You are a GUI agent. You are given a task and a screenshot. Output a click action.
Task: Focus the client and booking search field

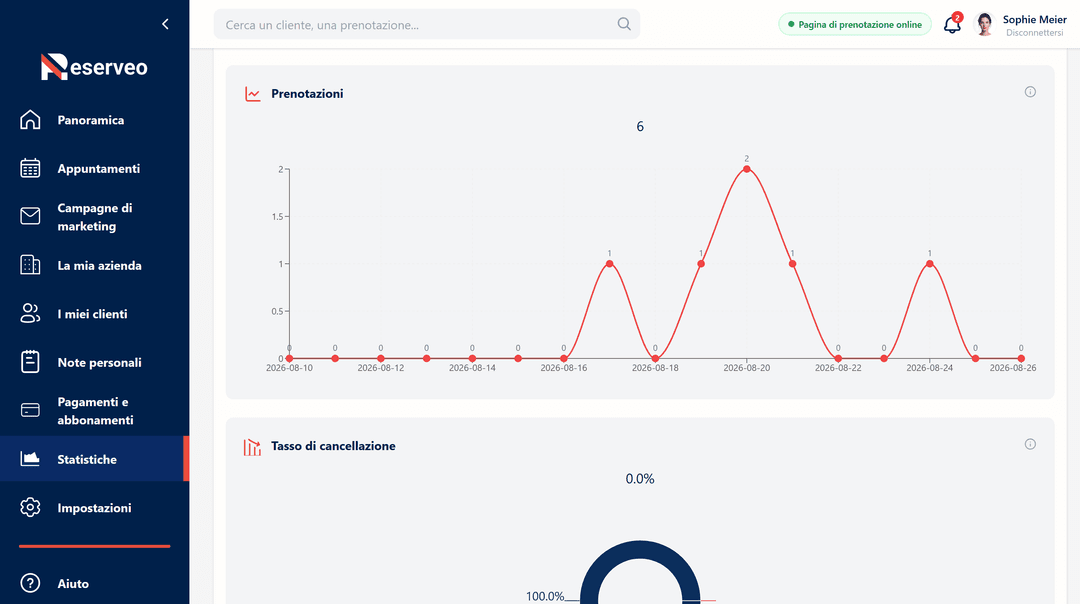coord(426,24)
